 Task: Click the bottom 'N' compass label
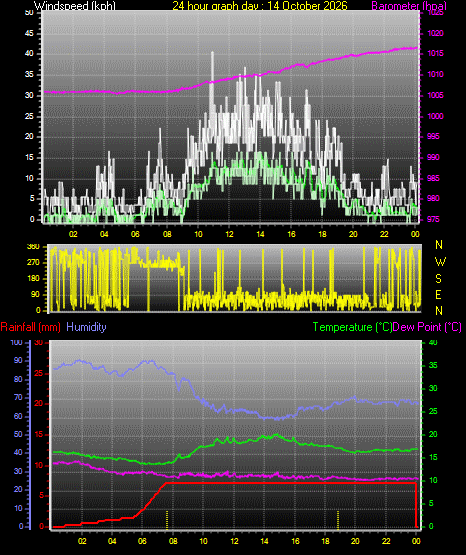[x=439, y=311]
